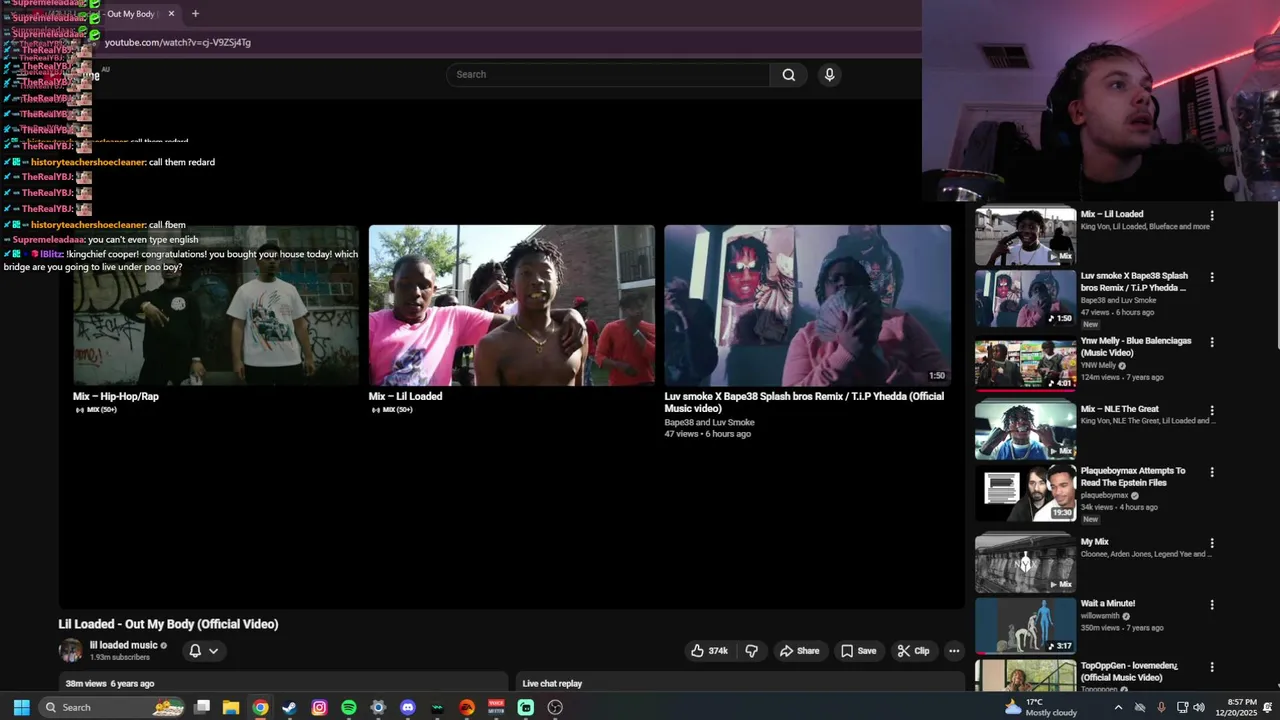
Task: Open OBS Studio from the taskbar
Action: coord(555,707)
